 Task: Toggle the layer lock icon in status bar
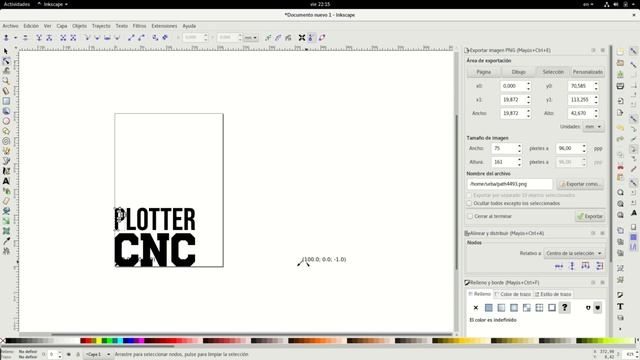click(78, 354)
